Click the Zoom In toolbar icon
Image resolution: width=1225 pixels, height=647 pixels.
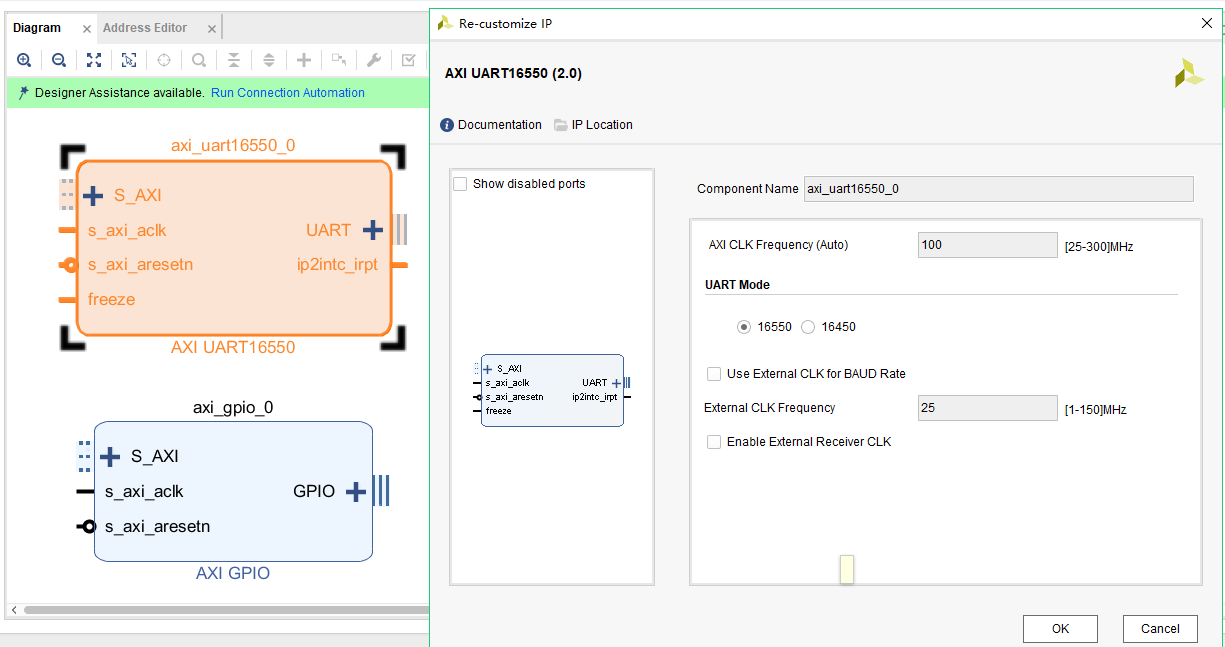point(24,60)
